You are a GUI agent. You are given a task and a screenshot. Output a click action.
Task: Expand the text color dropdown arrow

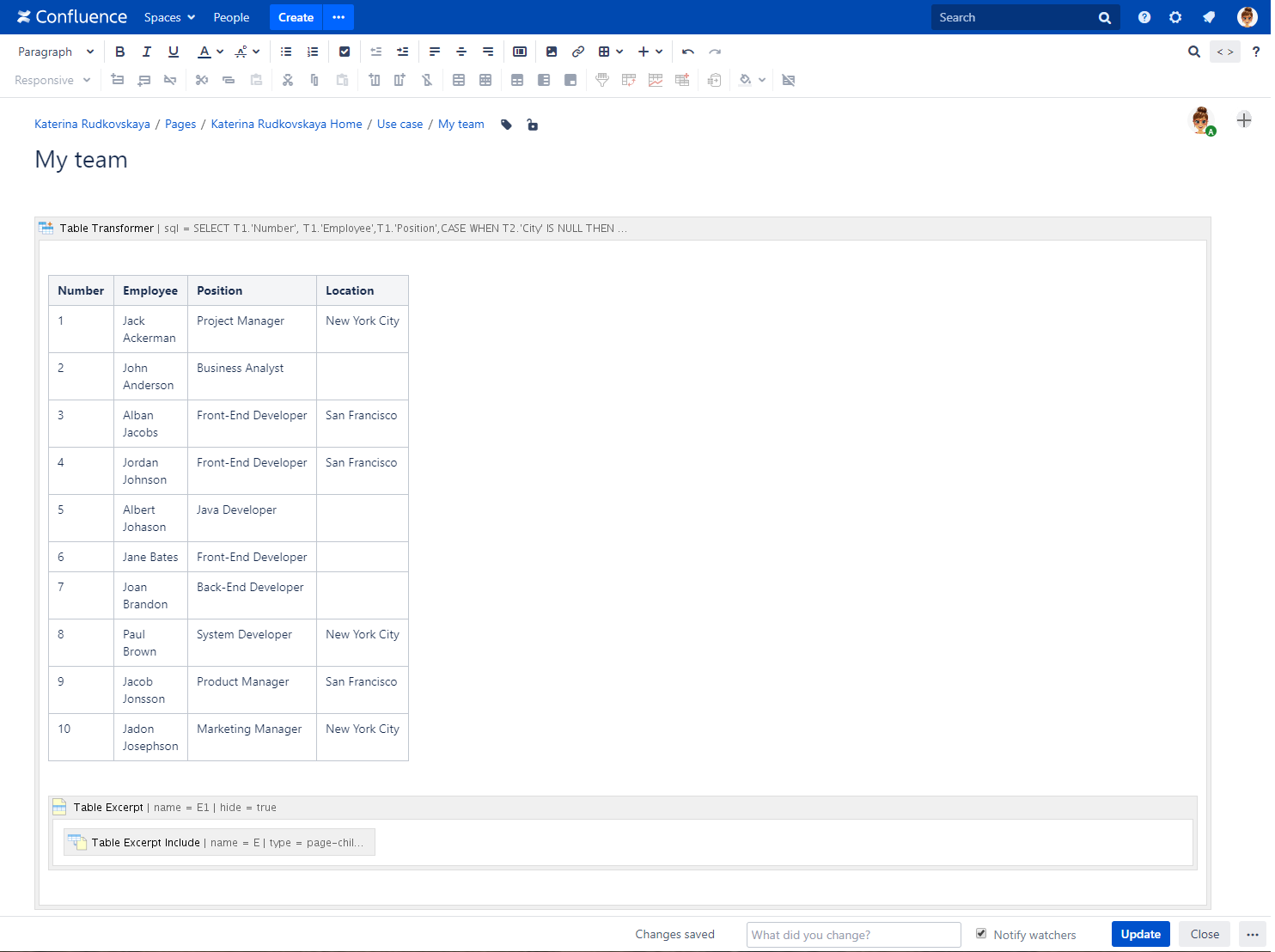(220, 52)
